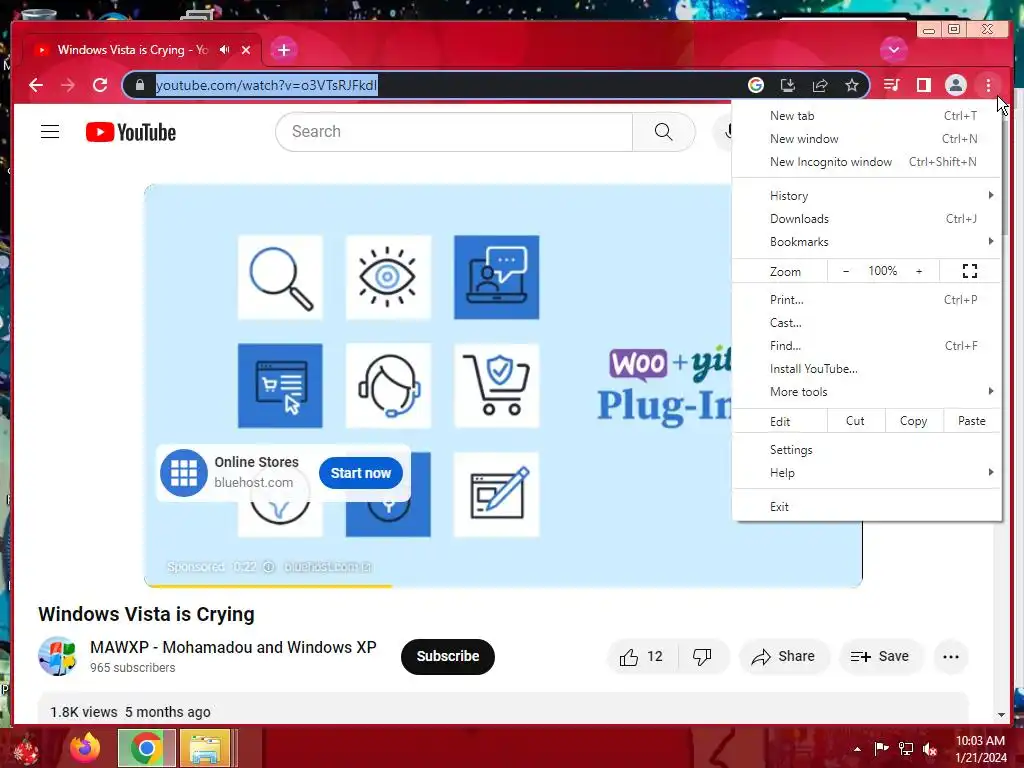Expand the More tools submenu

866,391
